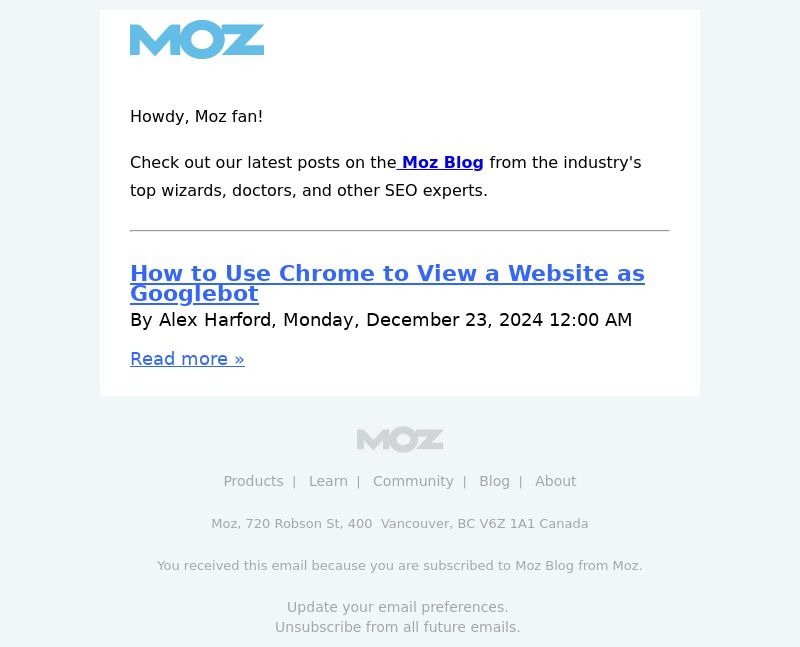Click the top wizards, doctors text line
Screen dimensions: 800x647
[x=309, y=190]
